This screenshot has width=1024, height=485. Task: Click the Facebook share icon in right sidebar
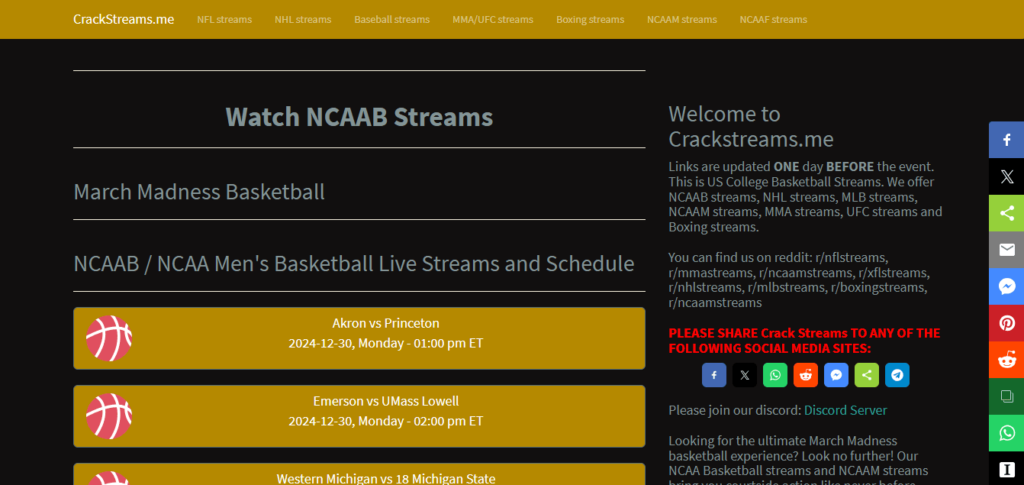click(x=1006, y=140)
